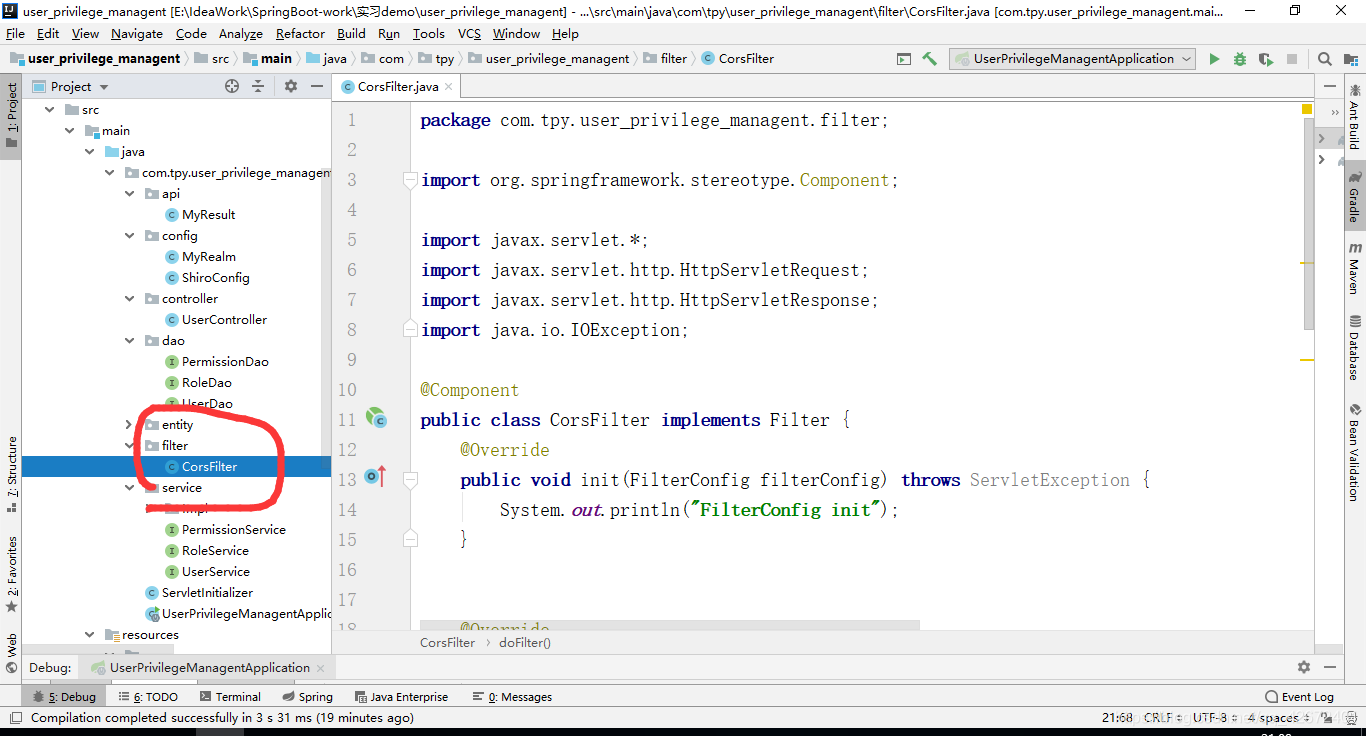This screenshot has height=736, width=1366.
Task: Open the Database side panel
Action: 1354,347
